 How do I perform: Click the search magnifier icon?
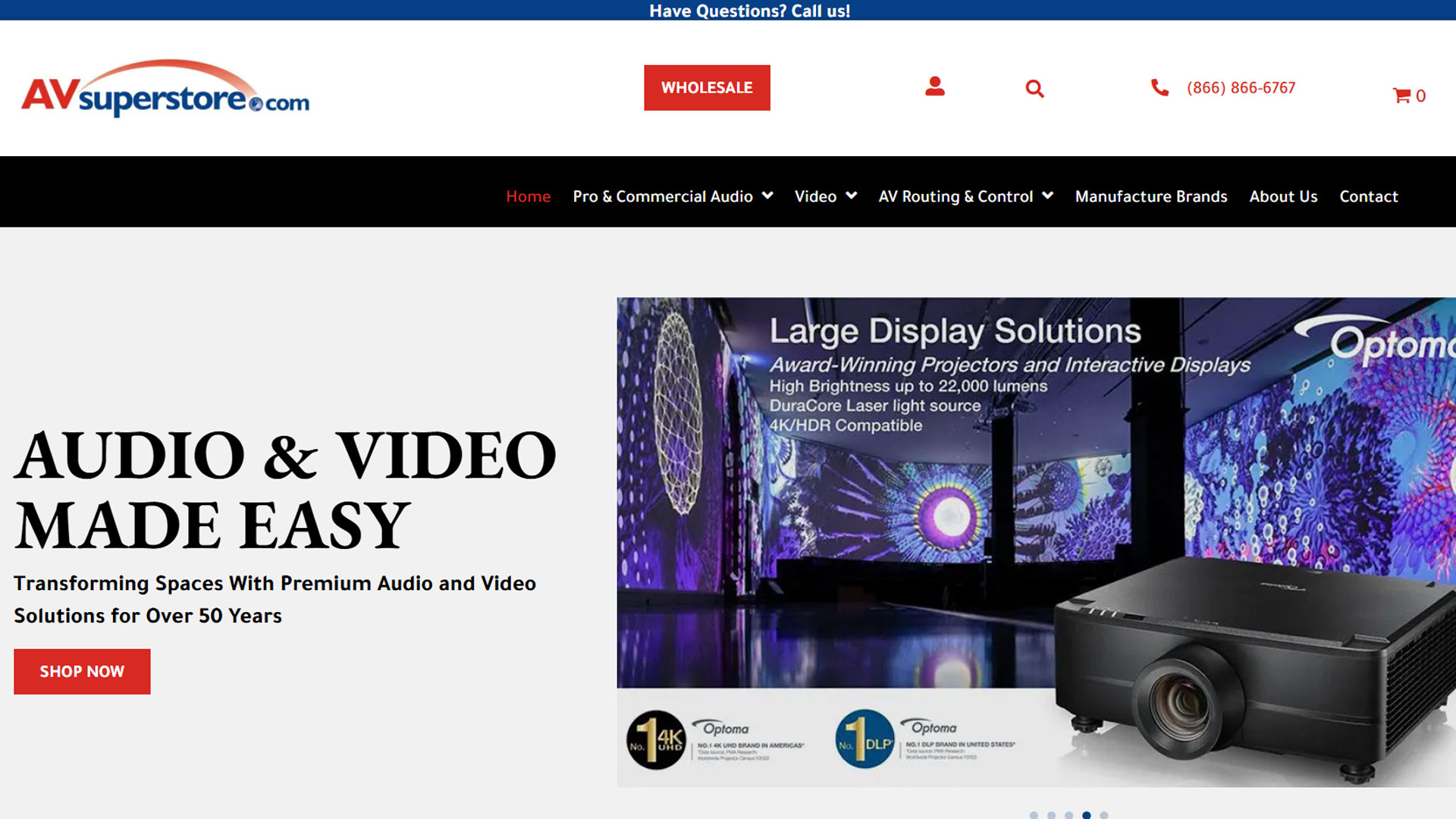[1034, 89]
